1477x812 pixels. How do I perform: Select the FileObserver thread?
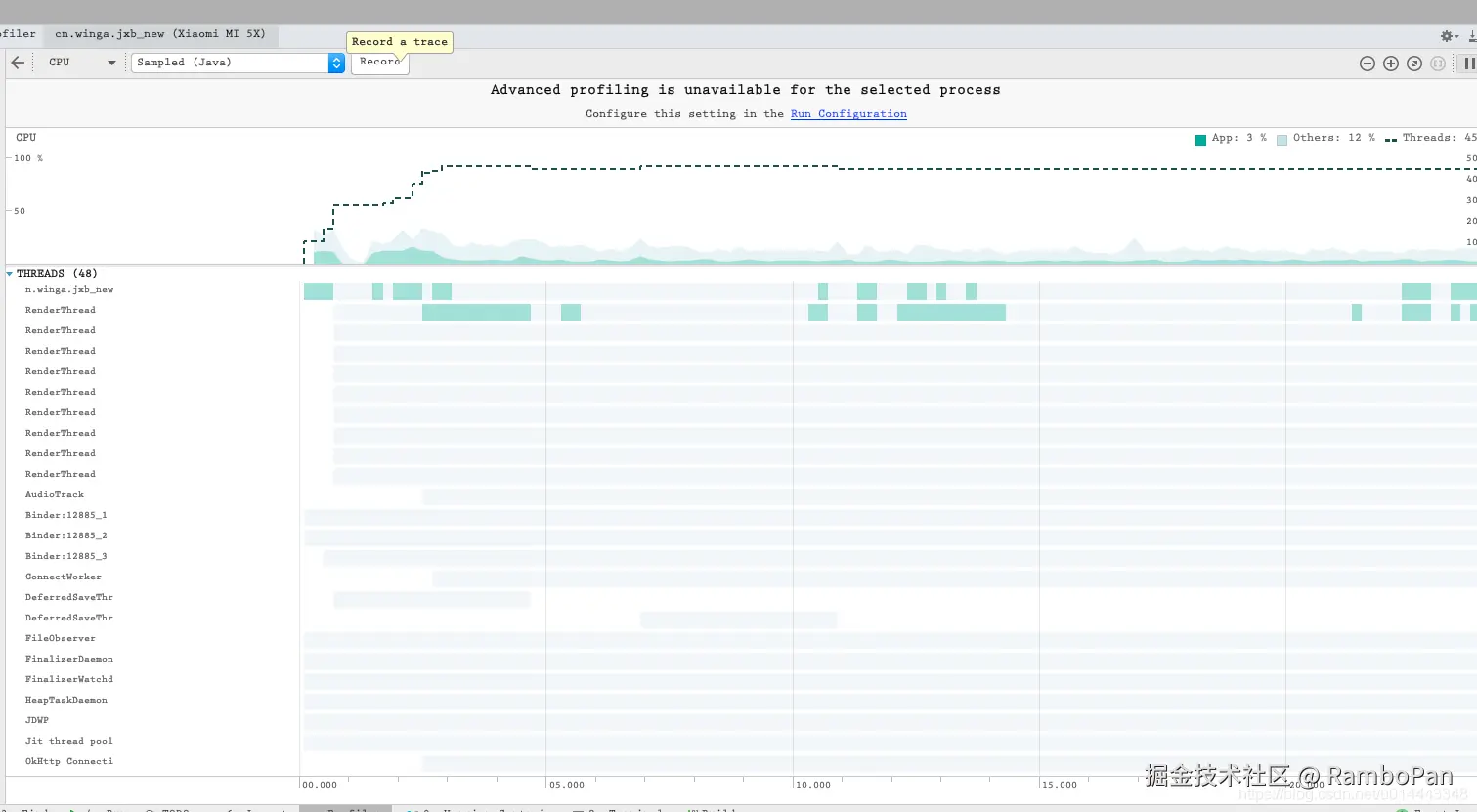61,639
